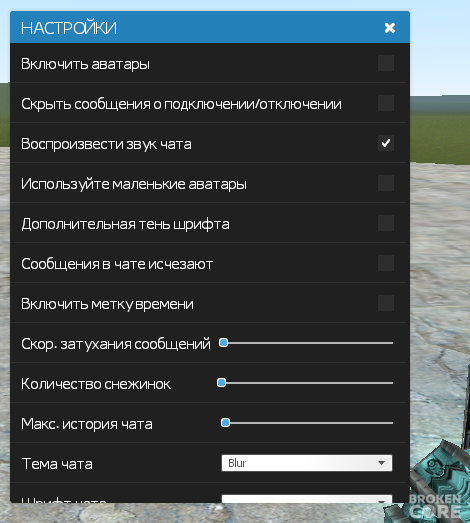Click the Количество снежинок slider handle
Image resolution: width=470 pixels, height=523 pixels.
(x=221, y=383)
